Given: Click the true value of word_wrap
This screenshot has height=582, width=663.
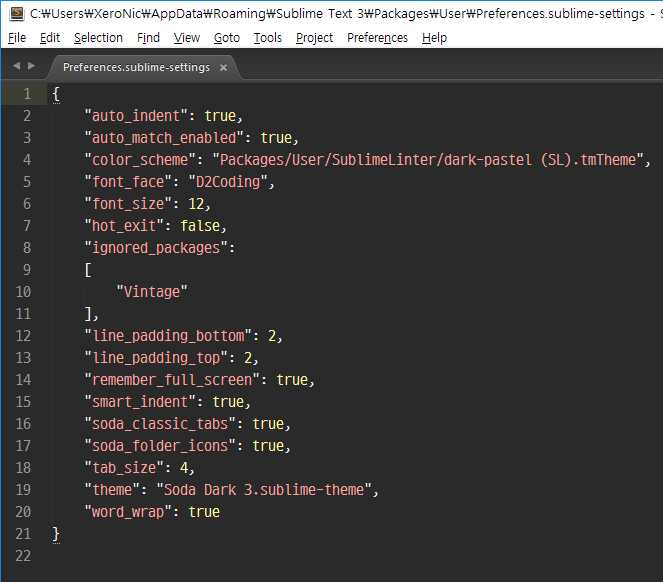Looking at the screenshot, I should [204, 512].
